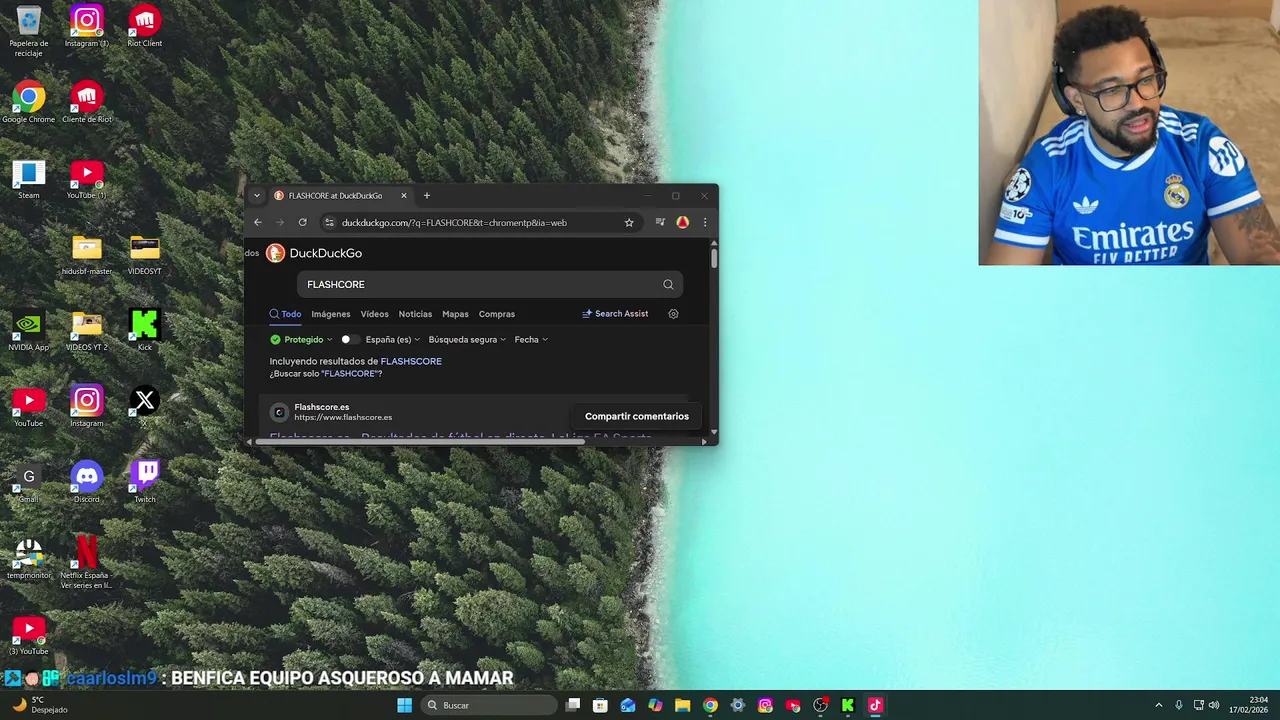Open TikTok app from taskbar
This screenshot has width=1280, height=720.
(875, 705)
